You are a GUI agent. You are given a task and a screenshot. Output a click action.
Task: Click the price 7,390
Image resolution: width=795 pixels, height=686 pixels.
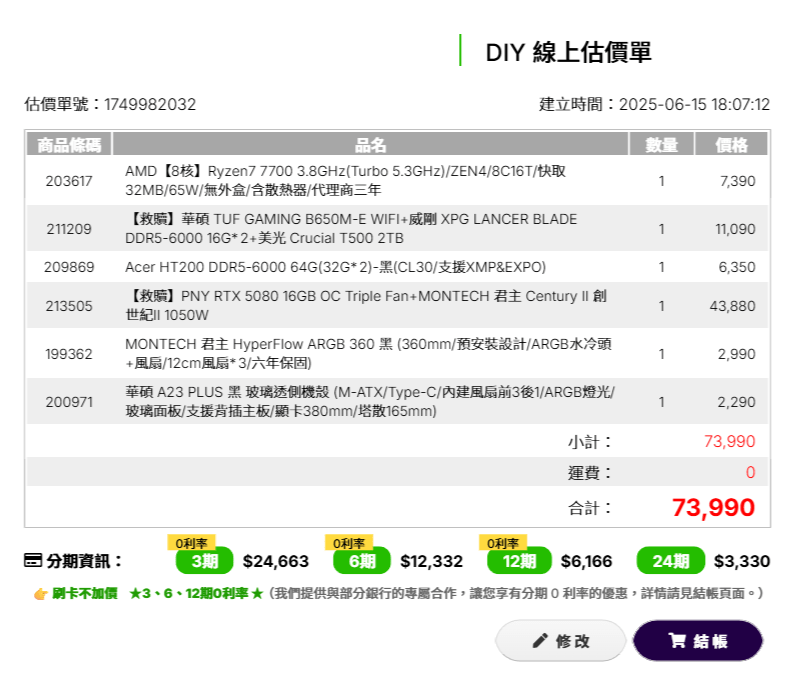pos(738,181)
